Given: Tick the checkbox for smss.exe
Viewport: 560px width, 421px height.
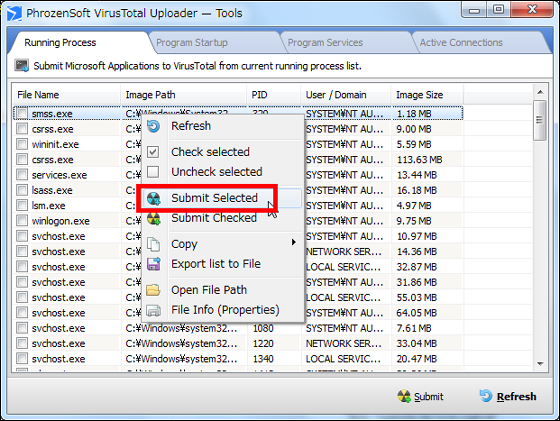Looking at the screenshot, I should 22,113.
